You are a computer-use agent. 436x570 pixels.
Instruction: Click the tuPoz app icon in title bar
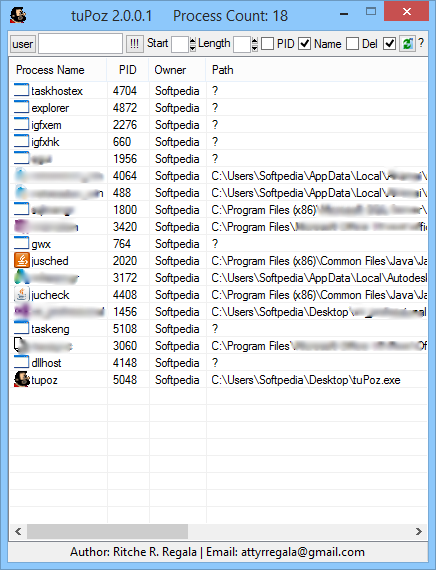tap(18, 15)
